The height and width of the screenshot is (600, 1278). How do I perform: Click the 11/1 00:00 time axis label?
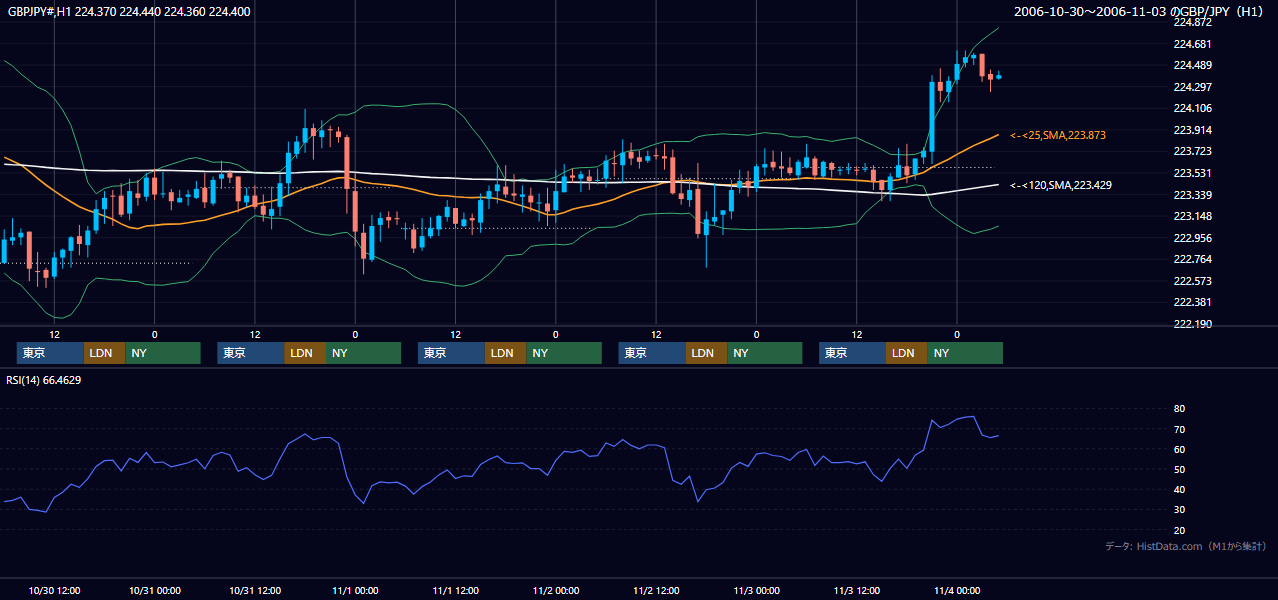355,591
